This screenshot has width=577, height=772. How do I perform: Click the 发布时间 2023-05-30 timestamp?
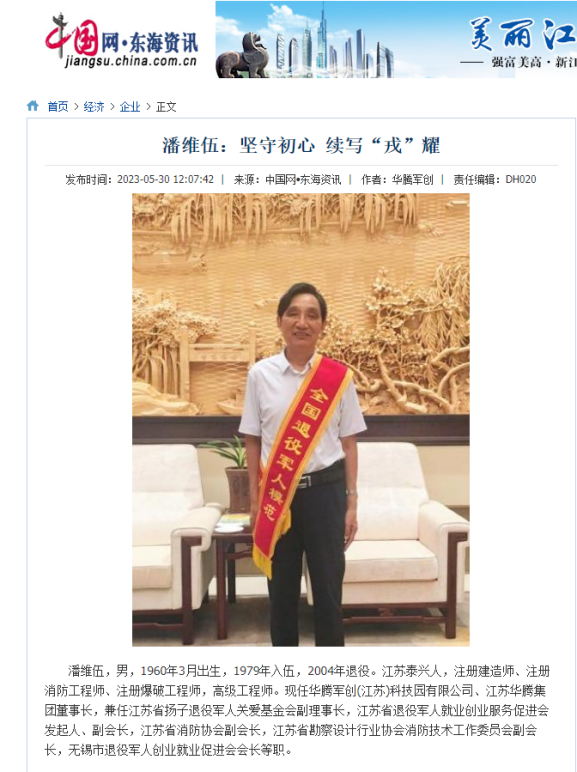click(139, 179)
